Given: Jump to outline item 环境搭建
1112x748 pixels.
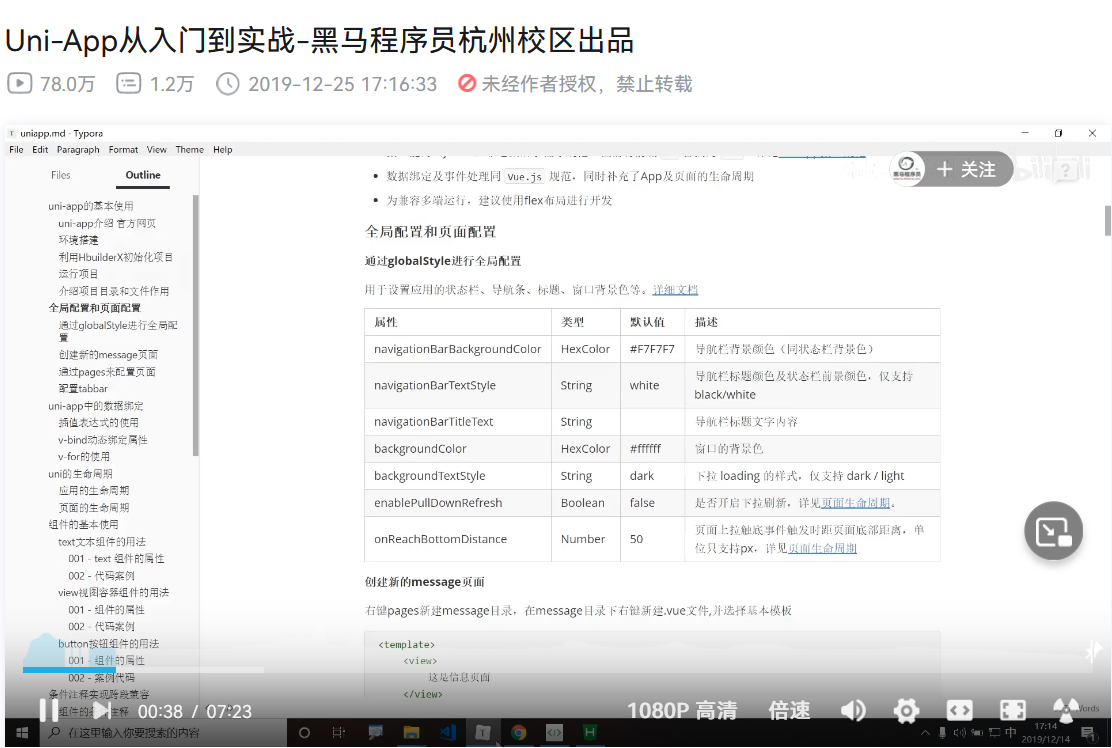Looking at the screenshot, I should point(78,240).
